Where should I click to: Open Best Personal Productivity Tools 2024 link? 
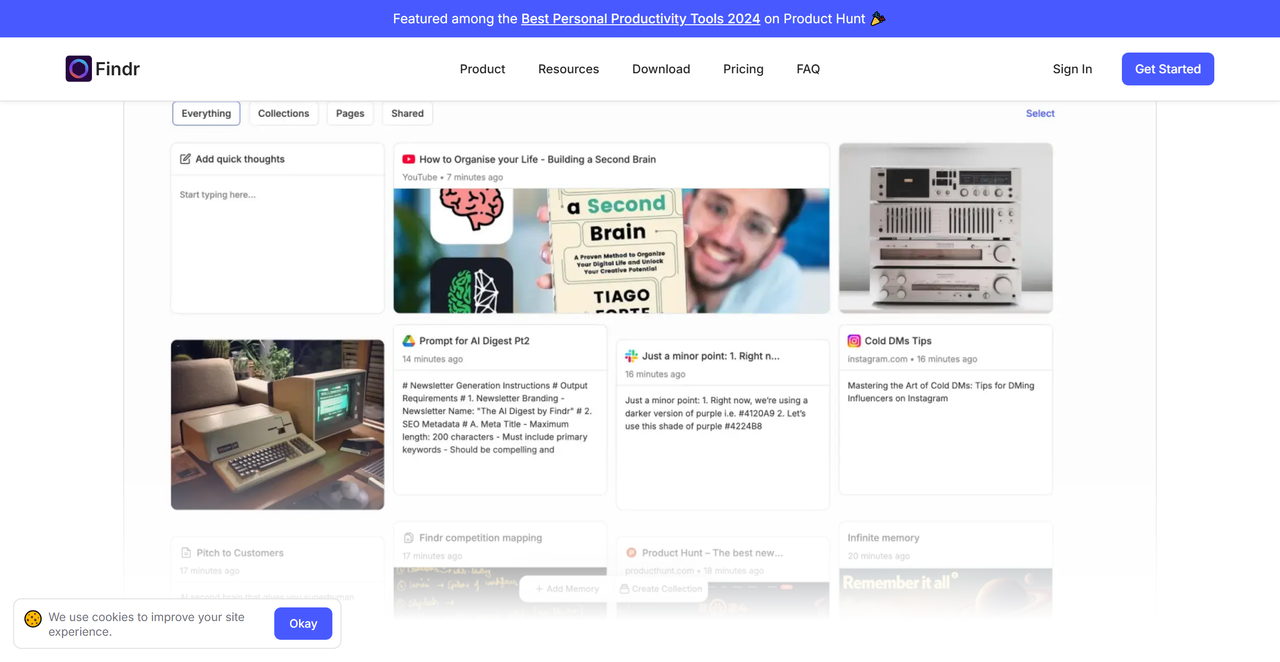641,18
